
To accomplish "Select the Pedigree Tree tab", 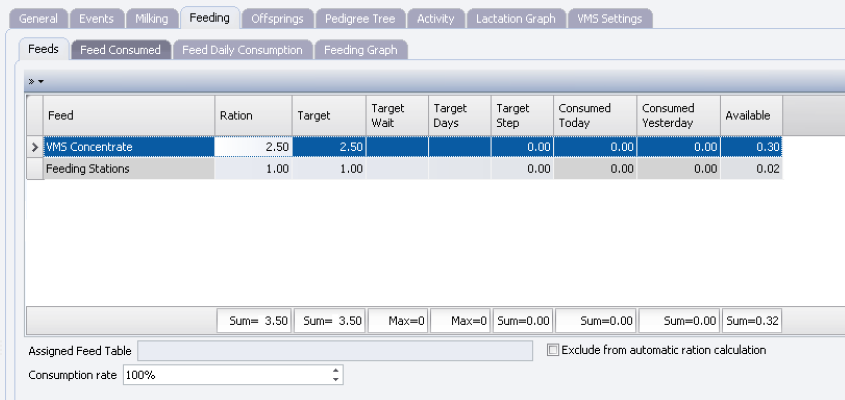I will point(360,18).
